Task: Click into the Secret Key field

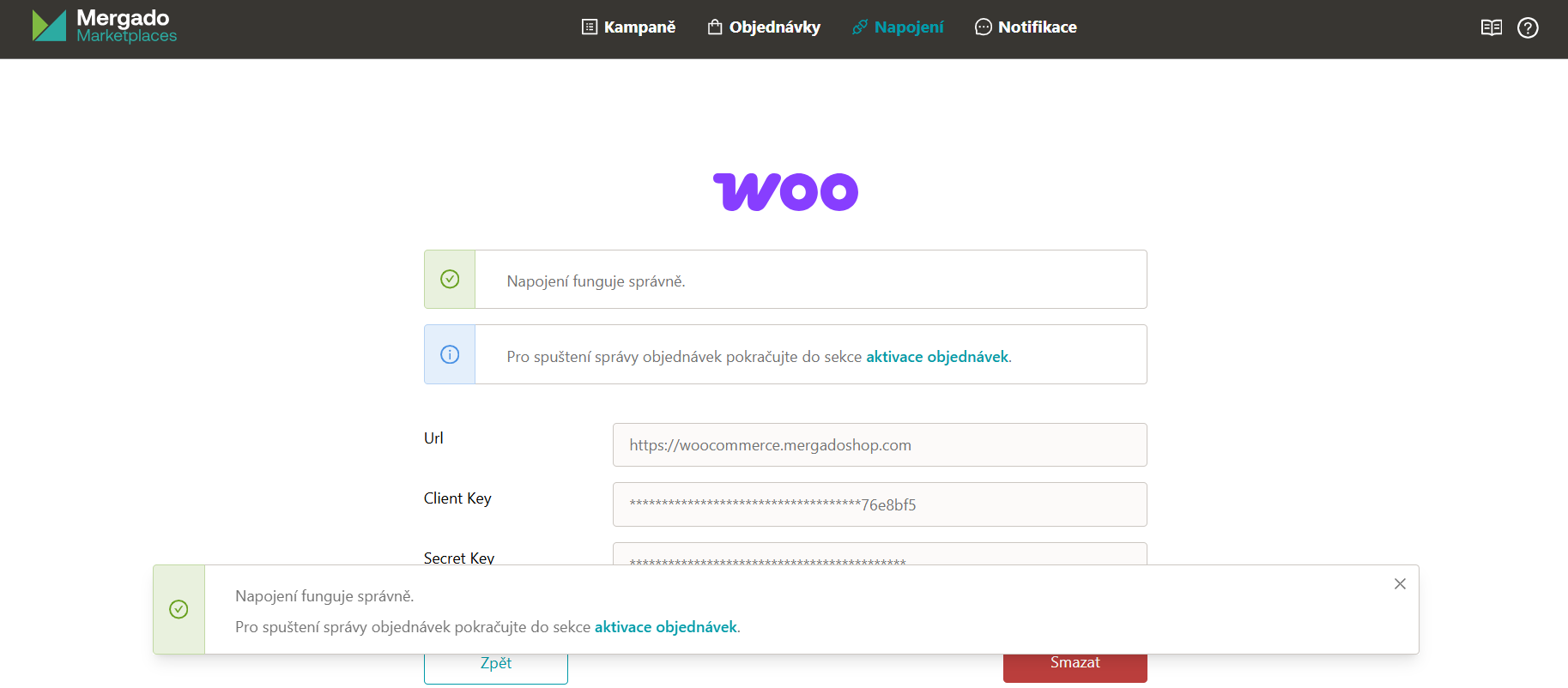Action: (x=880, y=554)
